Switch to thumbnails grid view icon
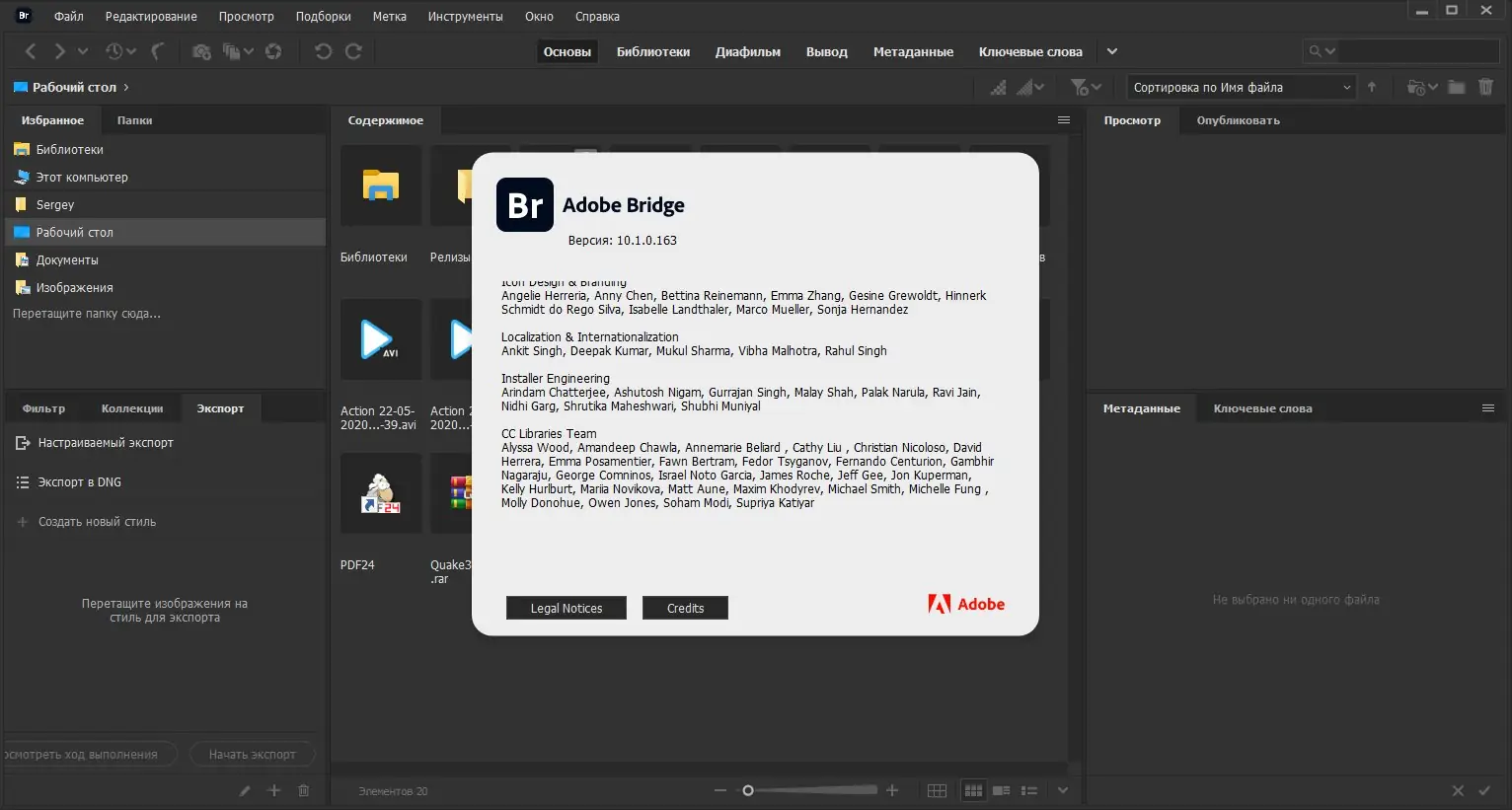Image resolution: width=1512 pixels, height=810 pixels. [973, 790]
